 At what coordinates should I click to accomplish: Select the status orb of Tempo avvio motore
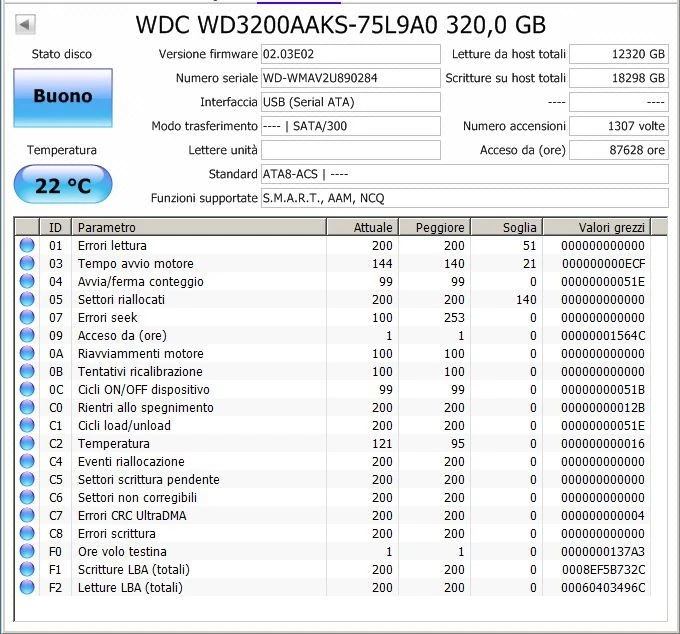(27, 263)
